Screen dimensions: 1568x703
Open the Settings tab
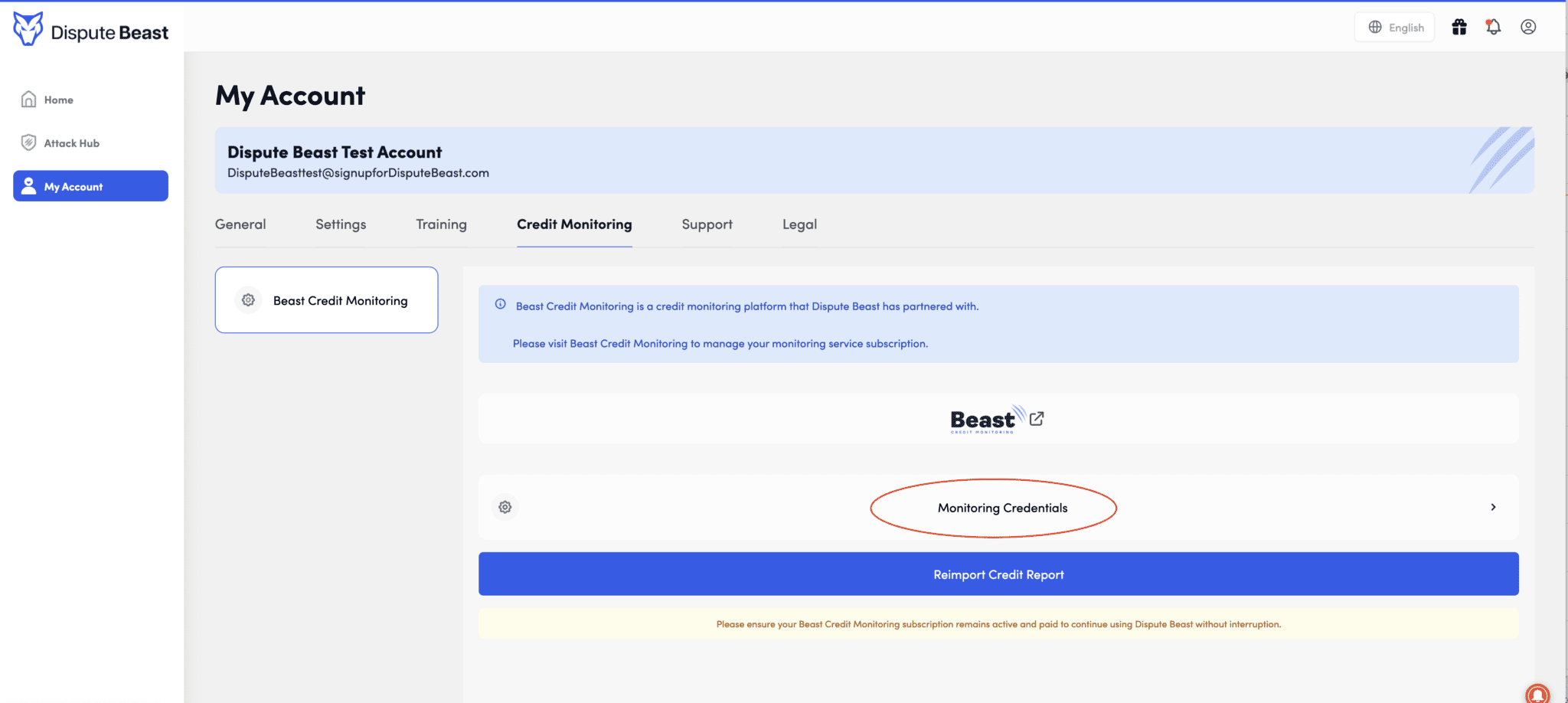(x=341, y=224)
